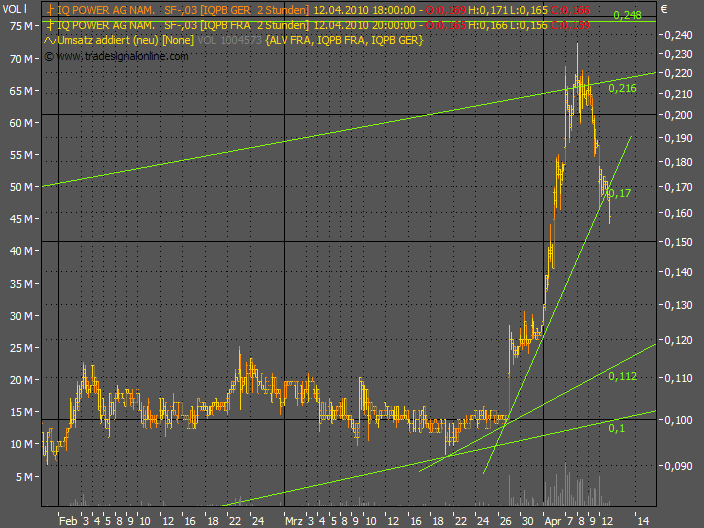The width and height of the screenshot is (704, 528).
Task: Click the Apr label on the date axis
Action: [553, 521]
